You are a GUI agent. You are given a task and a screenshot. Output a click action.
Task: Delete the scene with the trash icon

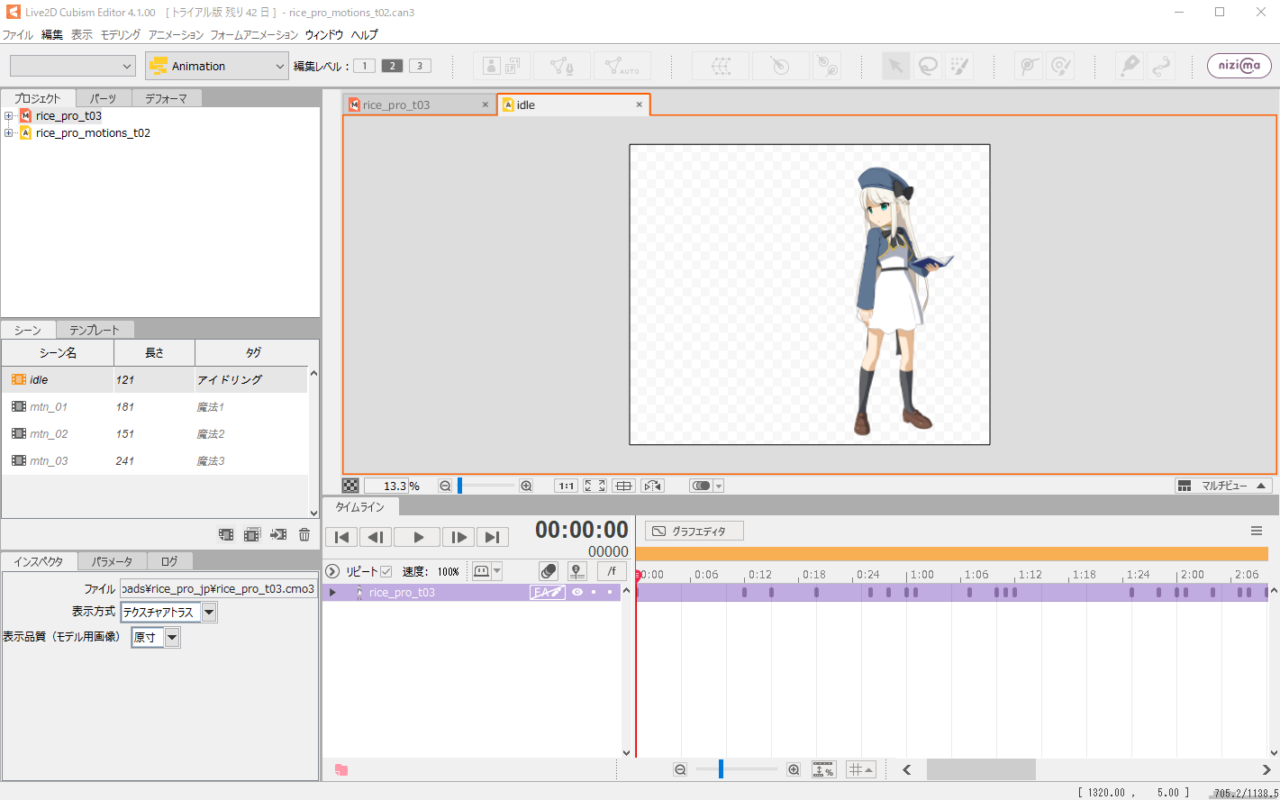tap(304, 534)
